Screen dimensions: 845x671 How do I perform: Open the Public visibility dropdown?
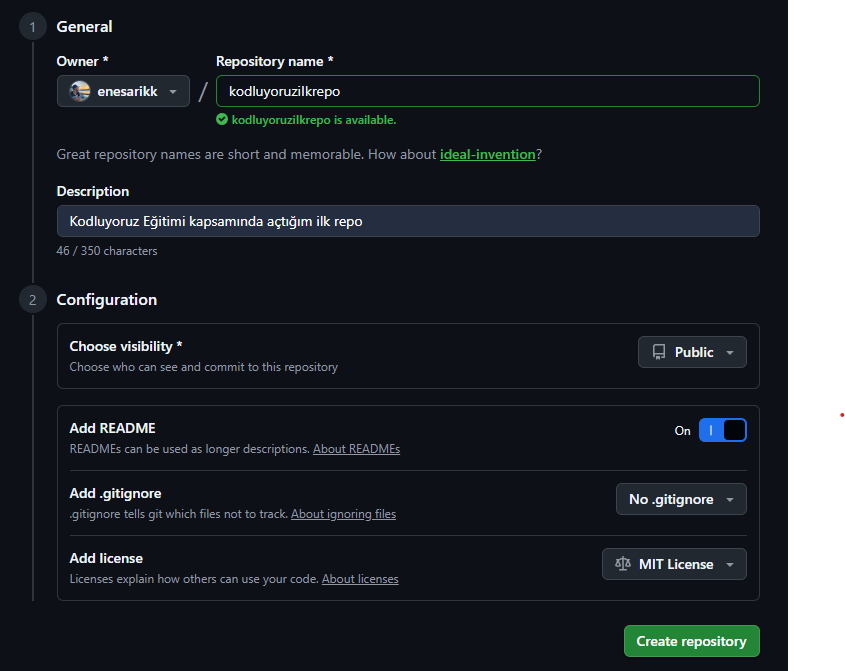692,352
